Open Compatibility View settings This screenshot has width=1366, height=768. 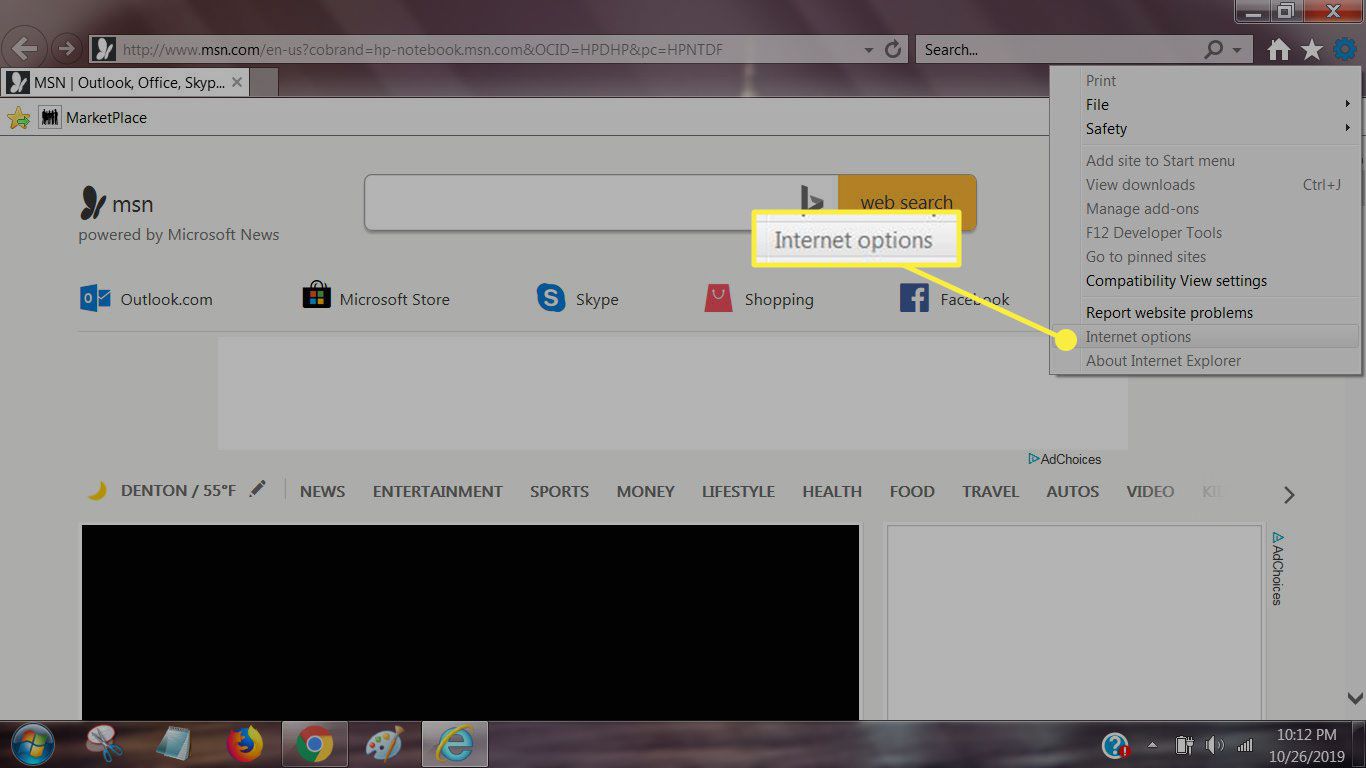(x=1206, y=280)
